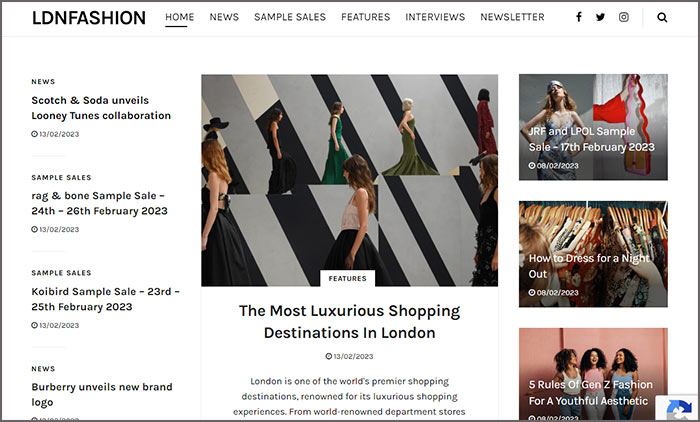Click the FEATURES category badge on main image
Screen dimensions: 700x422
coord(347,278)
